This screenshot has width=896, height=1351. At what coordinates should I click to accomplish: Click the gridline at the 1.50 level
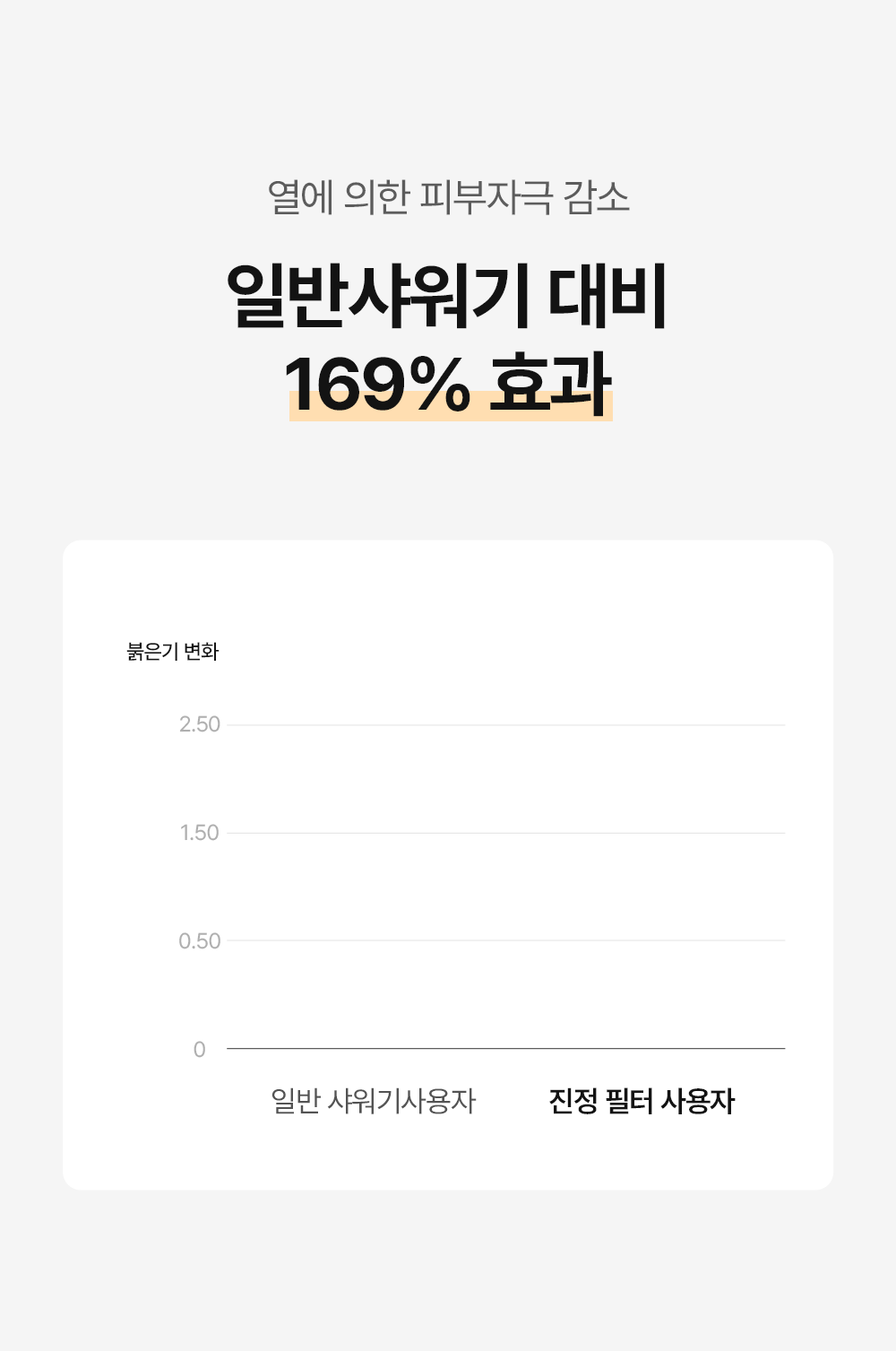[x=505, y=833]
